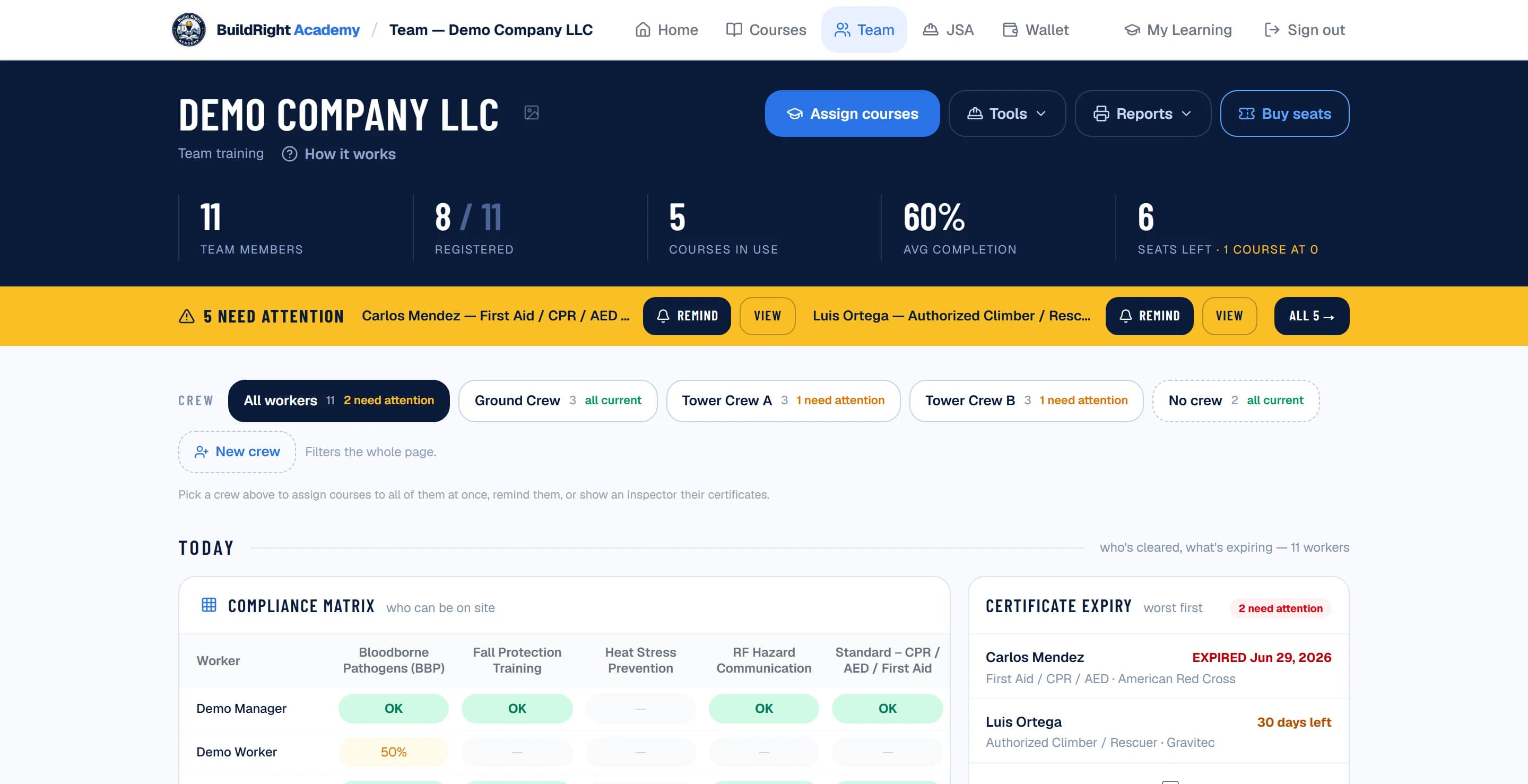Filter by Ground Crew
1528x784 pixels.
(558, 401)
